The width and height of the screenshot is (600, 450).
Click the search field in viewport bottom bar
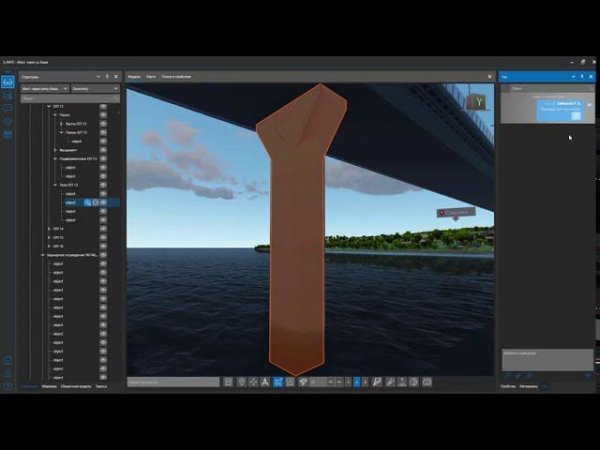[173, 382]
